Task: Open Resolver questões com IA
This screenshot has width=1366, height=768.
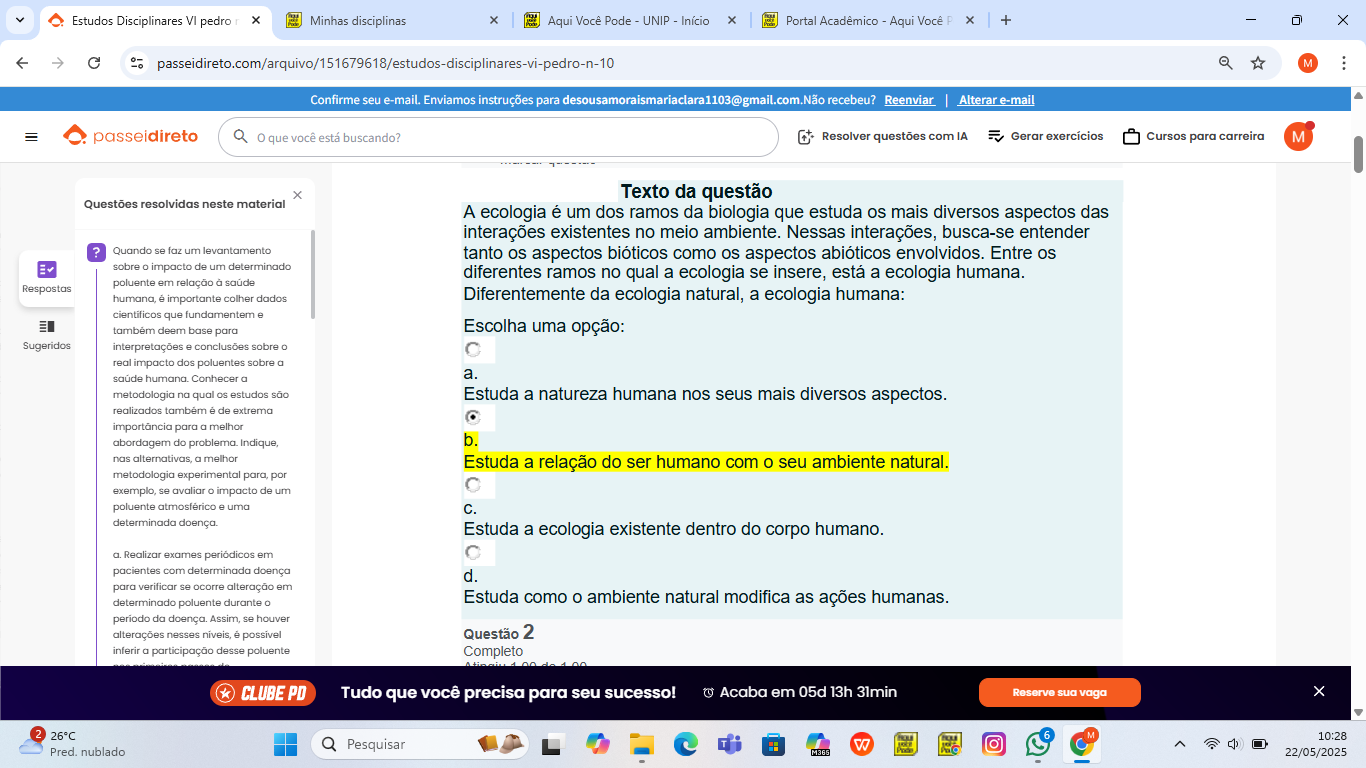Action: pyautogui.click(x=882, y=136)
